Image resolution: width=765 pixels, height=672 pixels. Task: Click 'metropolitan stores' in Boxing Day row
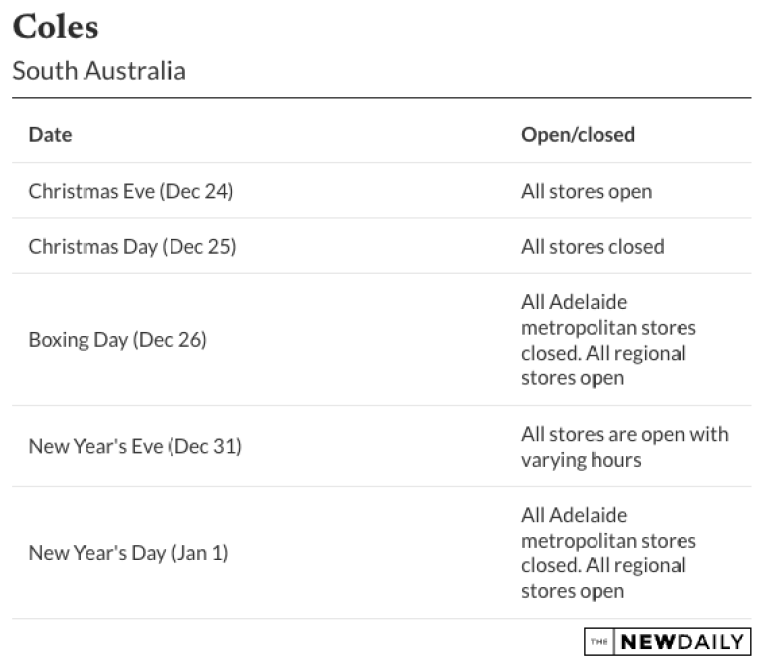608,328
